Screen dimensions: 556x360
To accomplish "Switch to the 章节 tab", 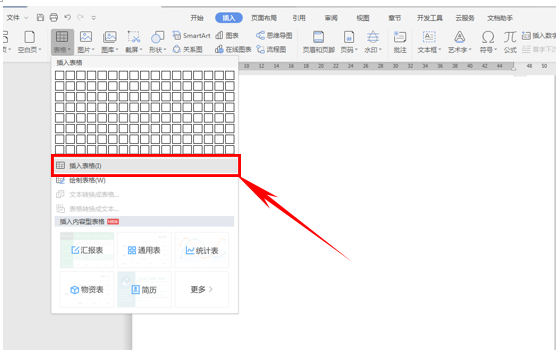I will [395, 18].
